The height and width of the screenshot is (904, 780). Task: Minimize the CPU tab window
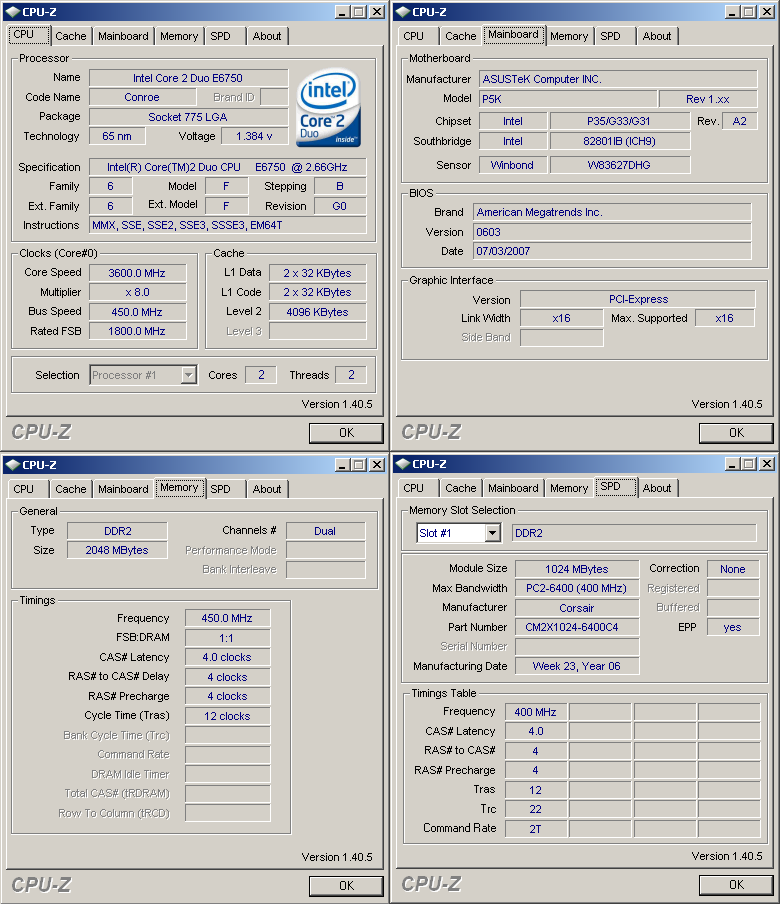(342, 12)
